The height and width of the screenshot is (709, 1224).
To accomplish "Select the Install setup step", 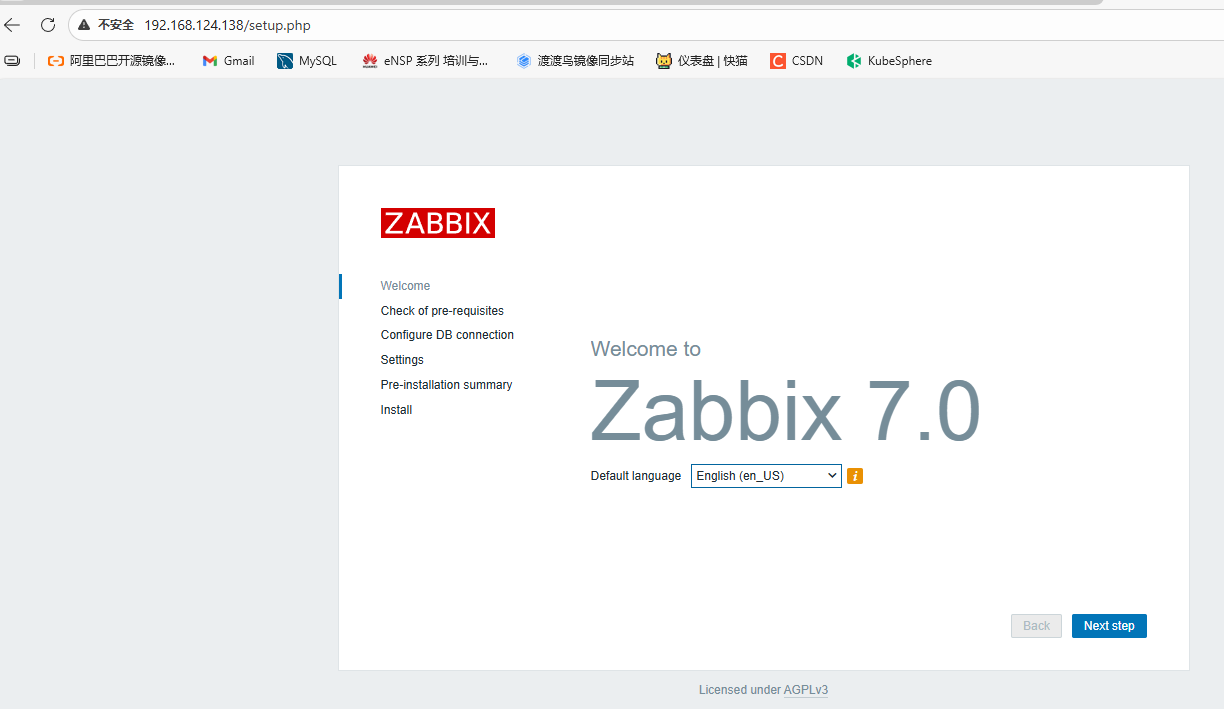I will pyautogui.click(x=396, y=410).
